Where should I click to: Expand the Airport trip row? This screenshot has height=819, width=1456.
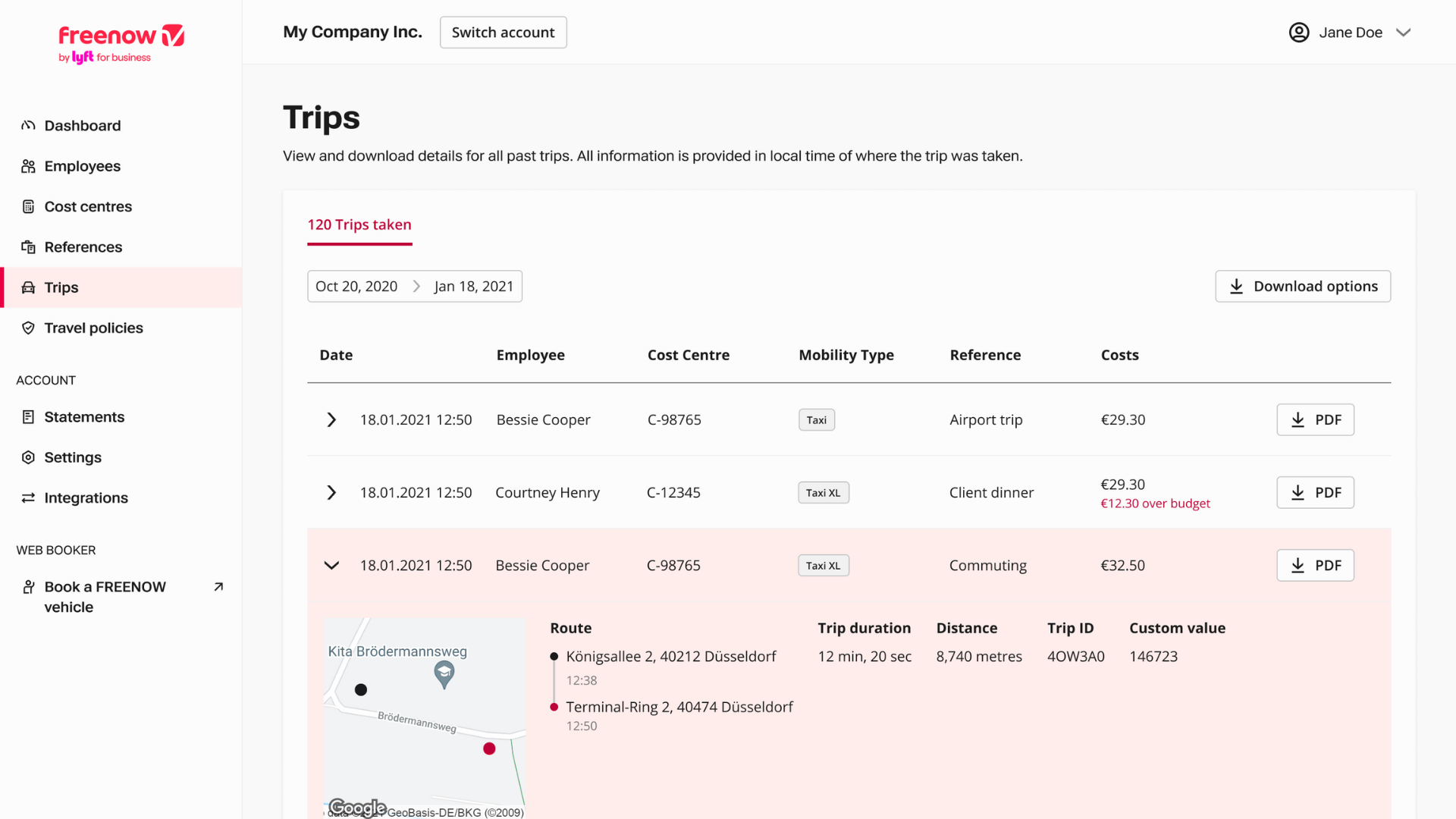tap(331, 420)
